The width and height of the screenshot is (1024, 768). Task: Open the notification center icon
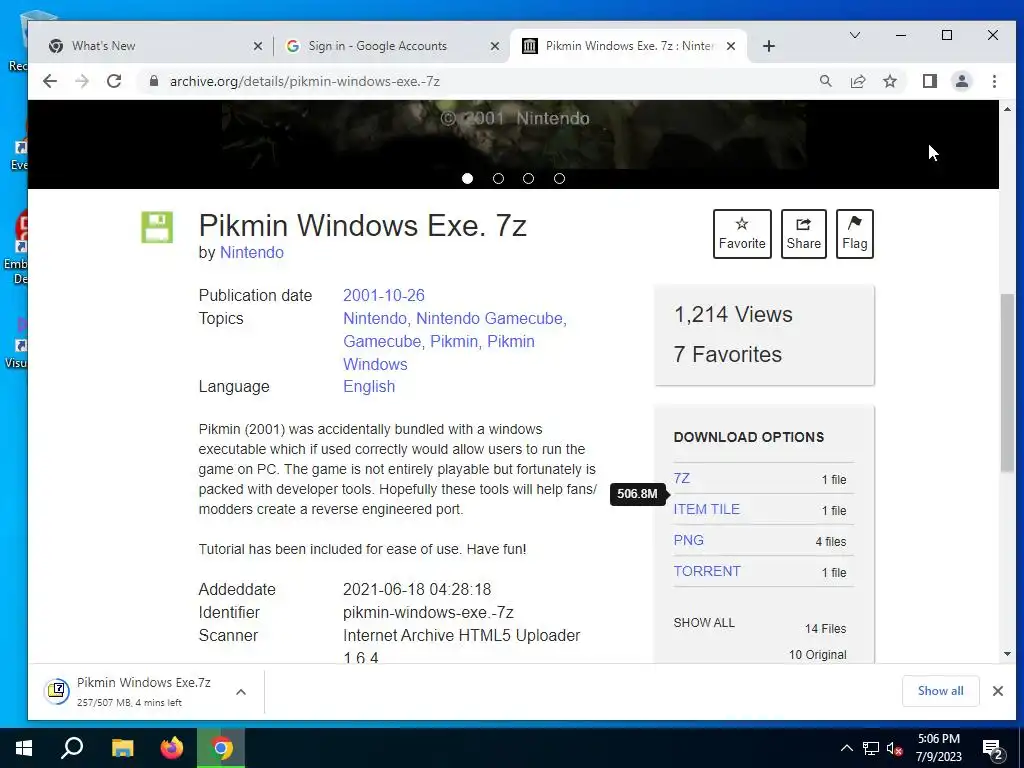pyautogui.click(x=993, y=750)
